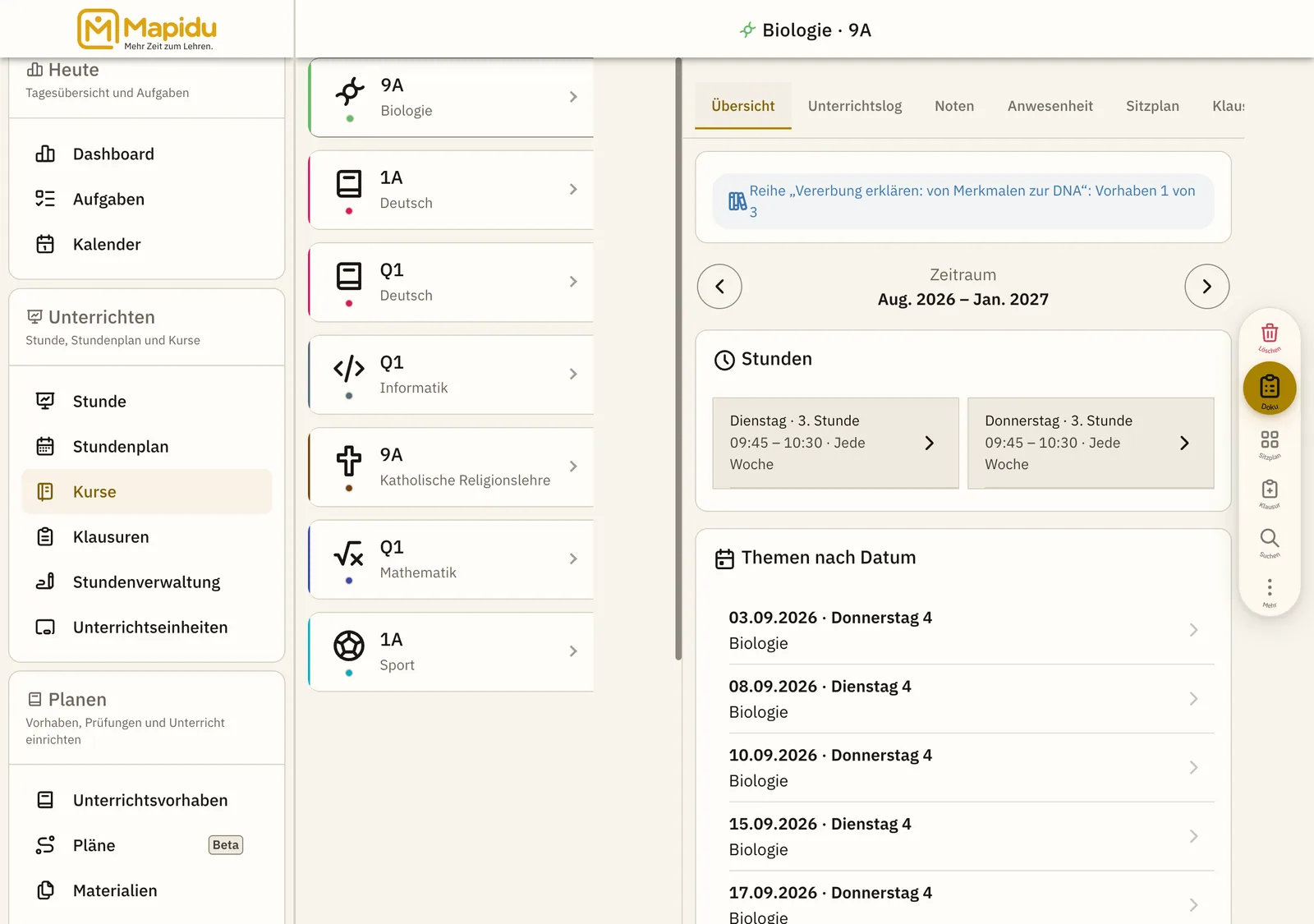Open the Suchen magnifier icon

pyautogui.click(x=1270, y=543)
